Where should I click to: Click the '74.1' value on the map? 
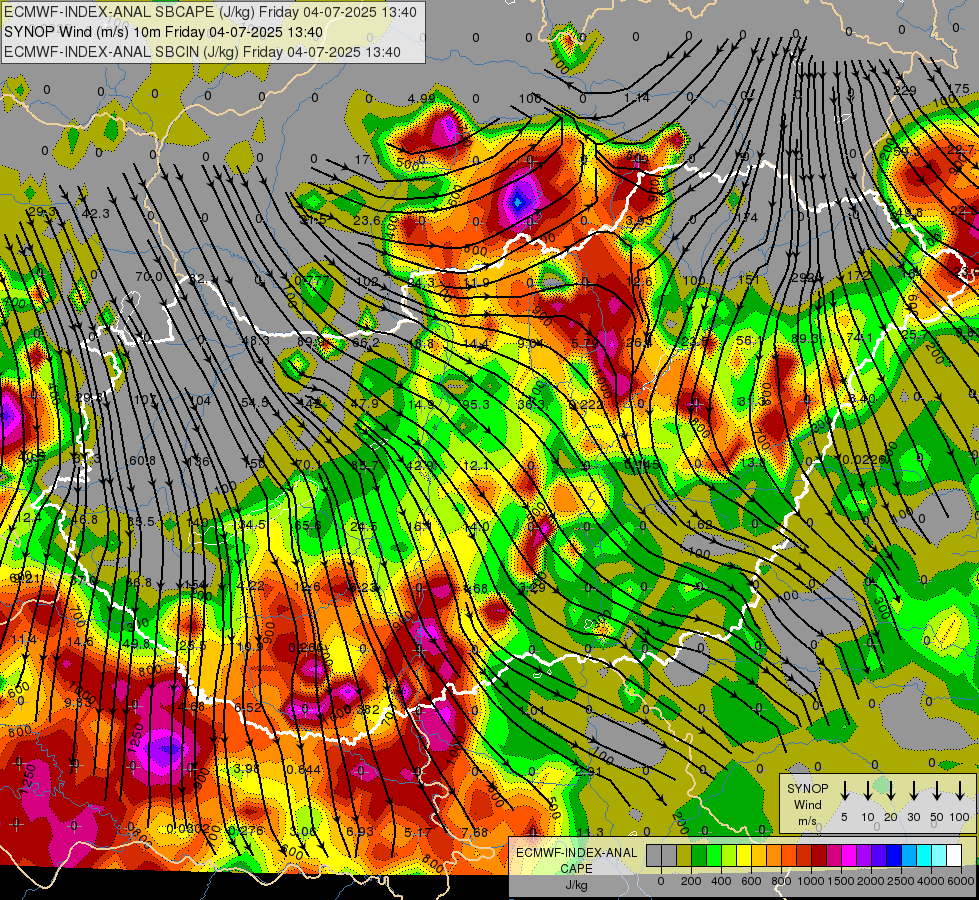pos(860,337)
